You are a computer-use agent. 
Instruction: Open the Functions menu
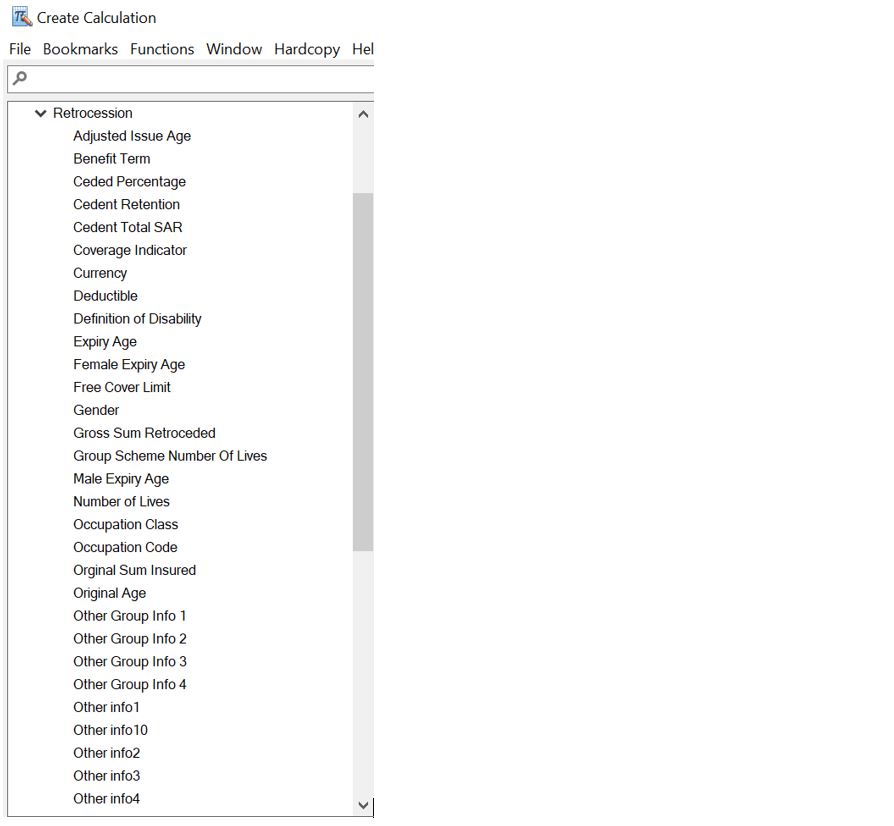coord(162,49)
